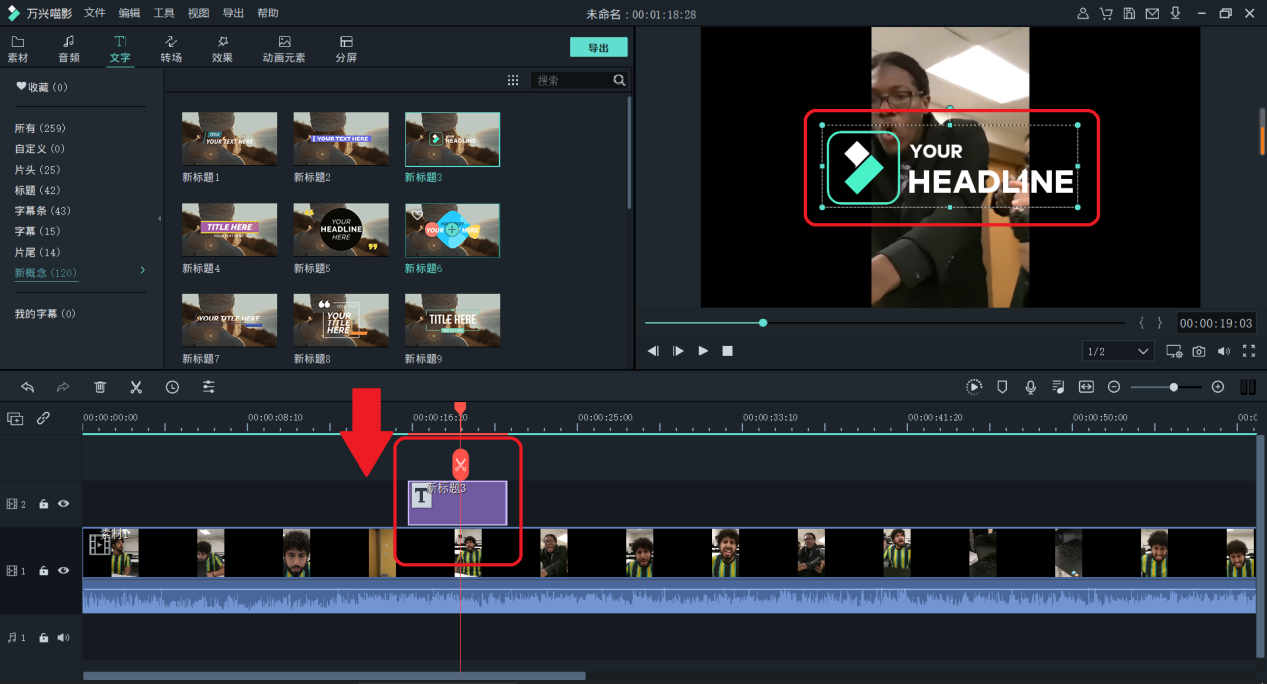Click the voiceover microphone icon
The width and height of the screenshot is (1267, 684).
(x=1030, y=387)
